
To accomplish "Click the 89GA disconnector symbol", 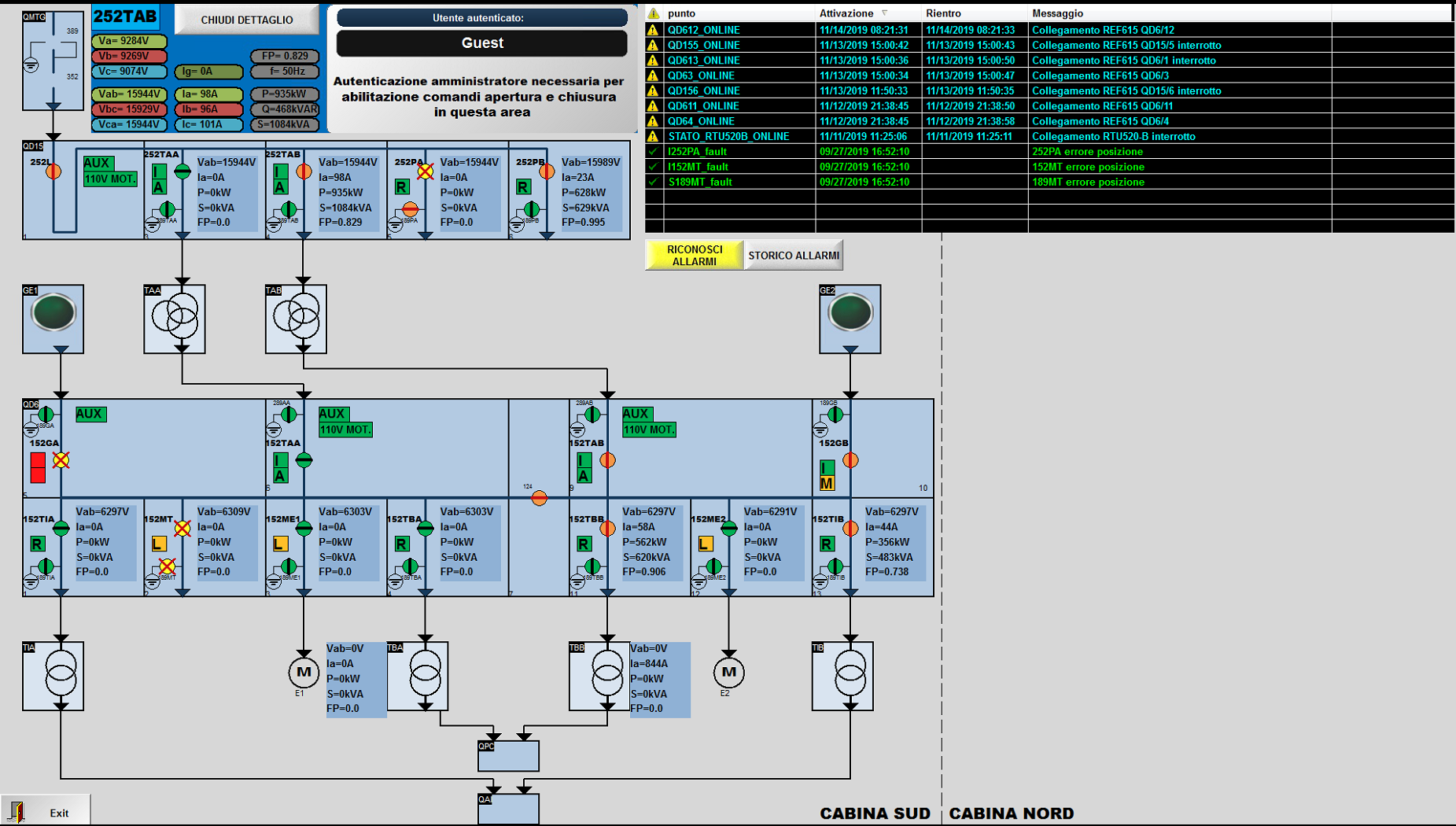I will click(x=46, y=415).
